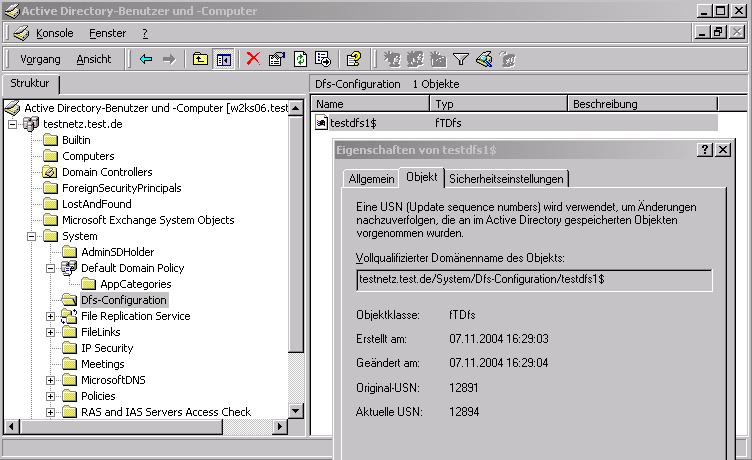The height and width of the screenshot is (460, 752).
Task: Refresh the view with the green arrows icon
Action: pyautogui.click(x=300, y=59)
